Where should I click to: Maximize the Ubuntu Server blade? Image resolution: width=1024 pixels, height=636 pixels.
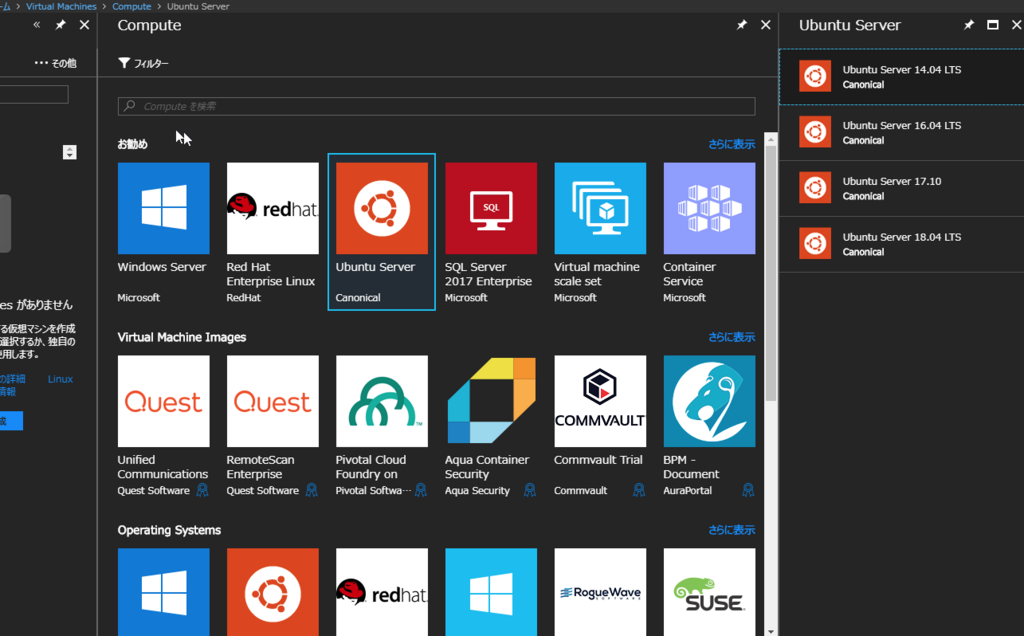tap(993, 25)
